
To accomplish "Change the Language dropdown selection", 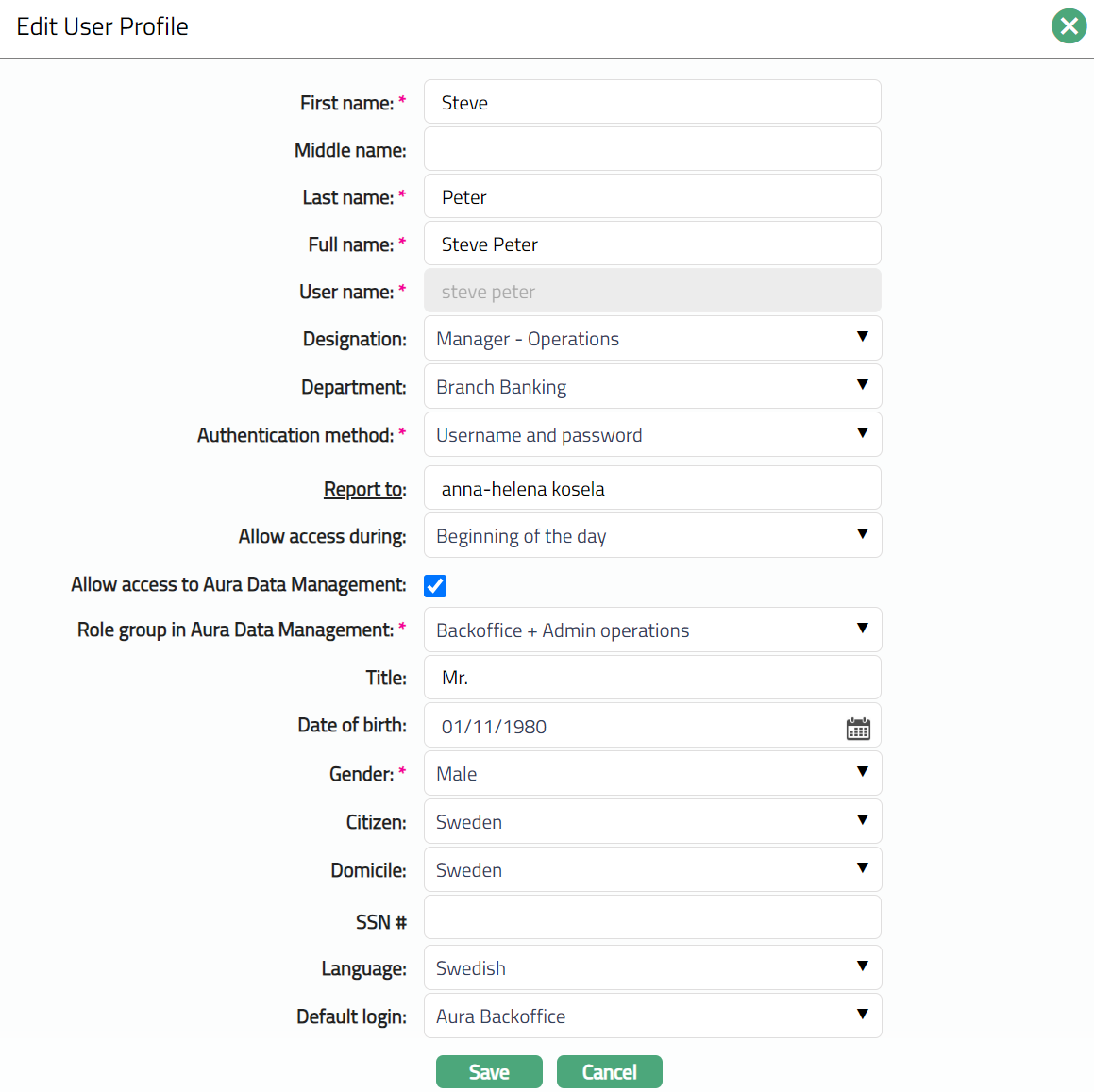I will 652,968.
